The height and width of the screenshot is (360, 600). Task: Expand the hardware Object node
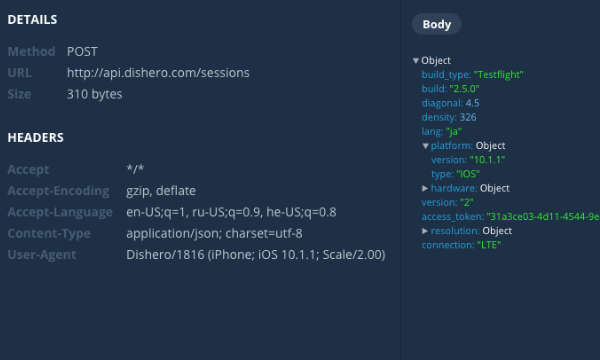click(x=425, y=188)
